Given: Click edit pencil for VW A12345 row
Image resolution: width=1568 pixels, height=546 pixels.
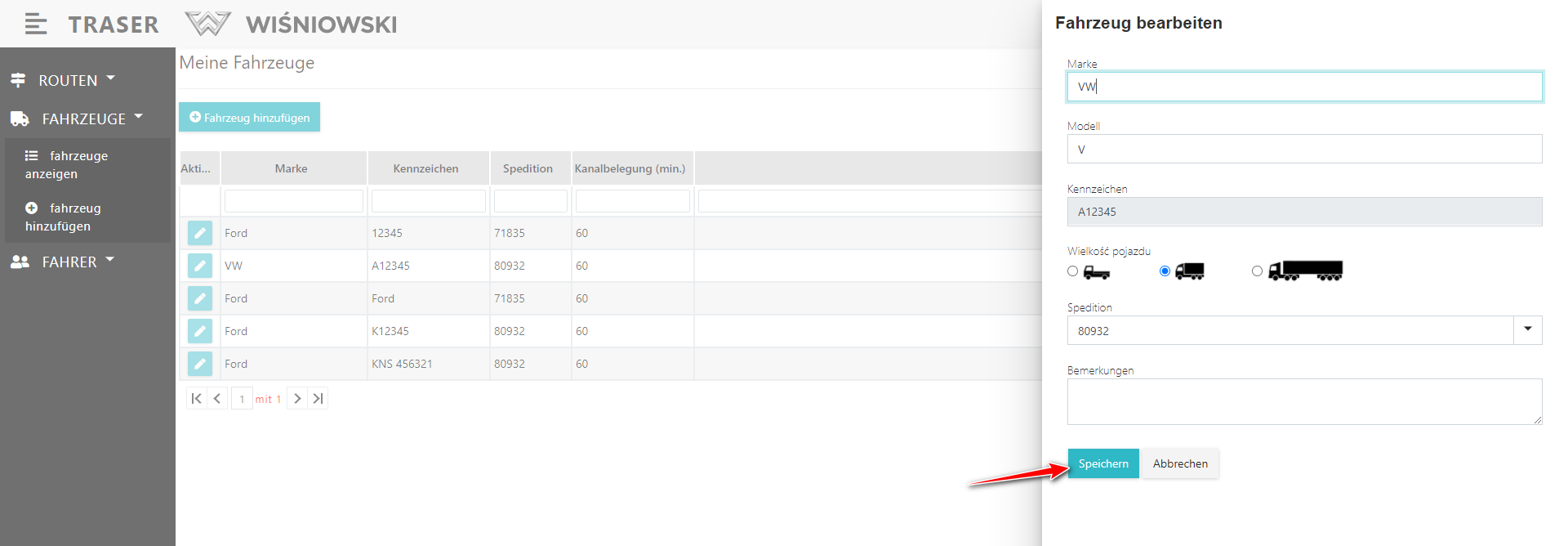Looking at the screenshot, I should click(x=199, y=266).
